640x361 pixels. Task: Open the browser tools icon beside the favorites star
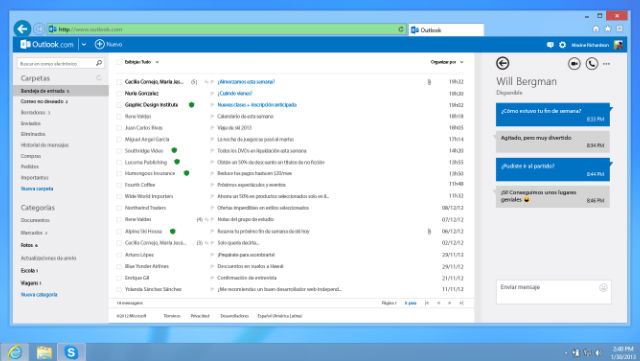[x=620, y=29]
